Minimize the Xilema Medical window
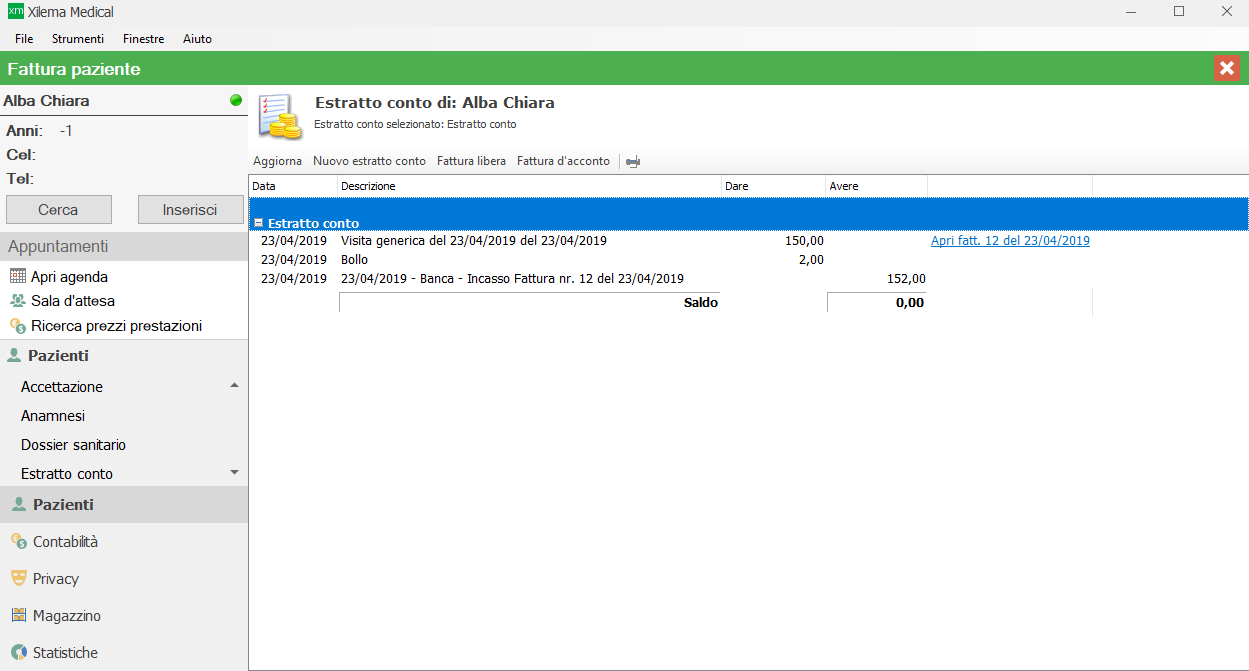This screenshot has height=671, width=1249. point(1132,12)
